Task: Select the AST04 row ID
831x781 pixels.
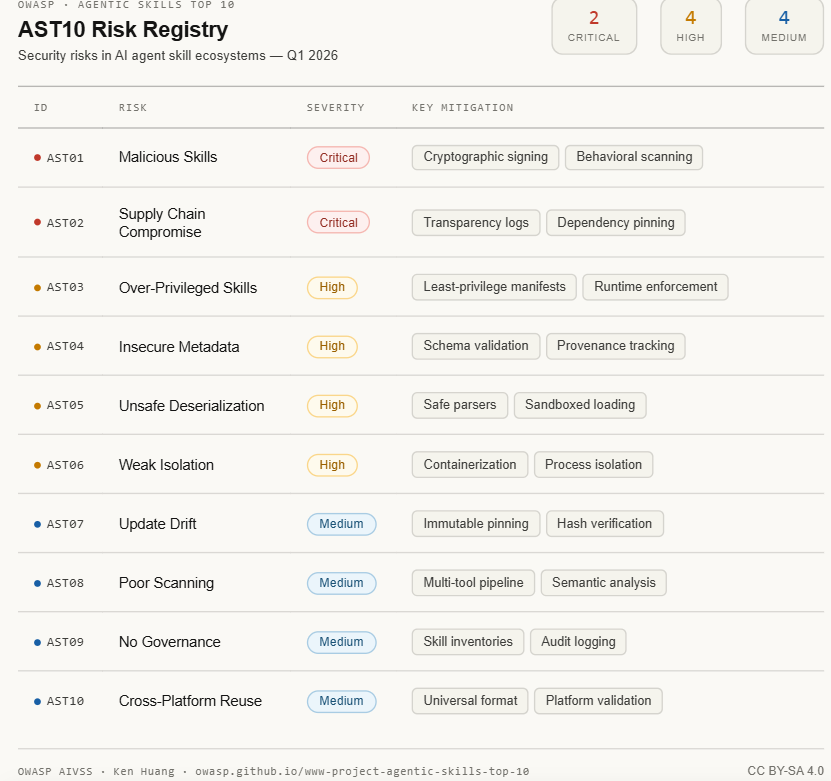Action: 65,346
